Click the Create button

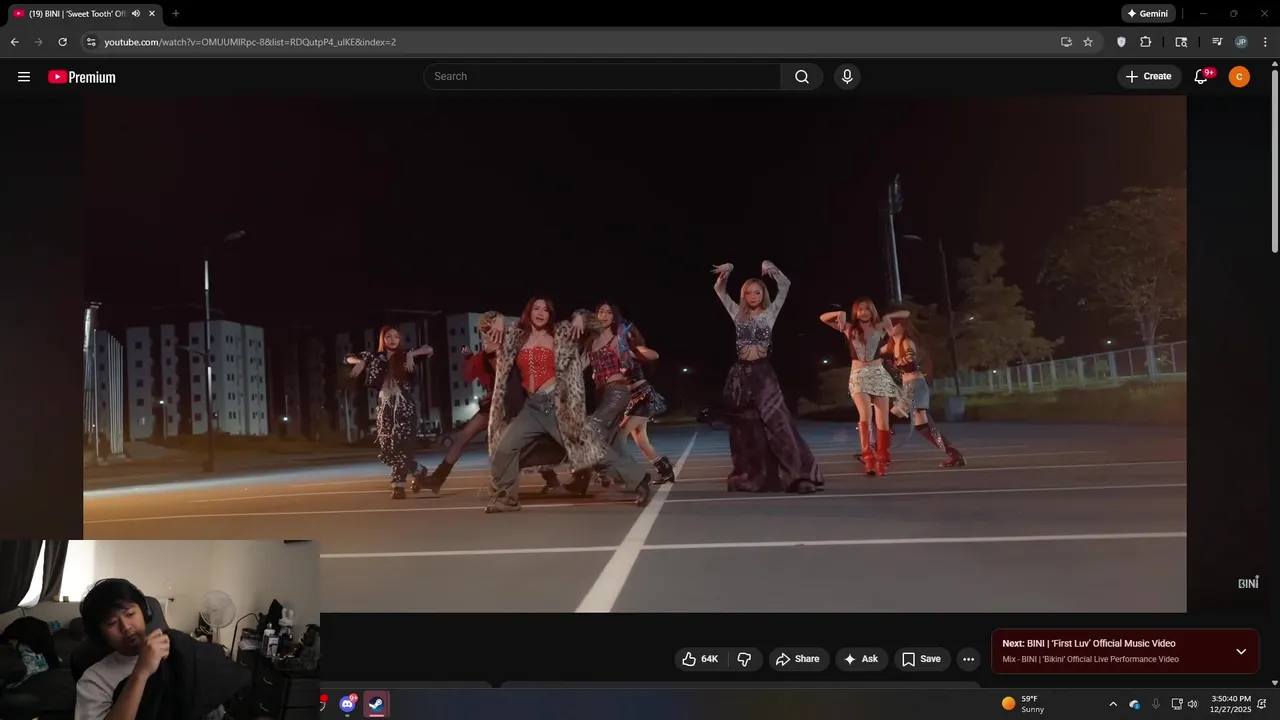coord(1149,77)
